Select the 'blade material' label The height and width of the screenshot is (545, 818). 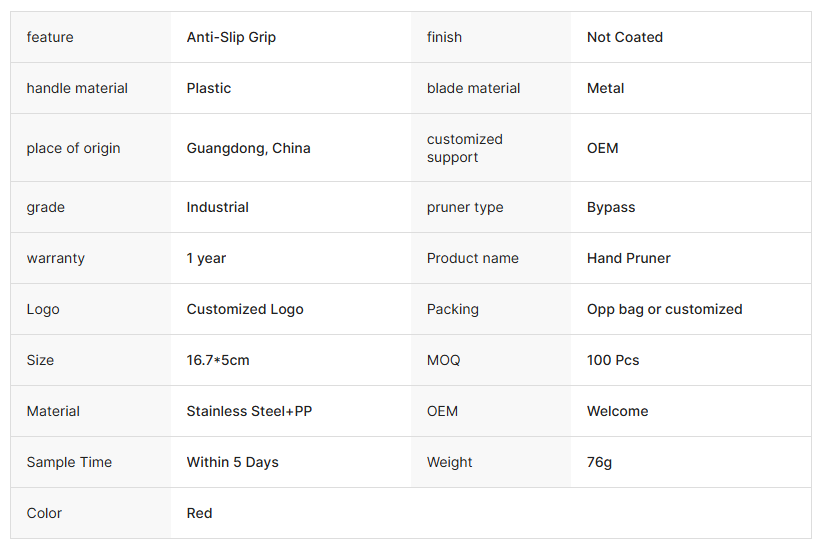473,88
